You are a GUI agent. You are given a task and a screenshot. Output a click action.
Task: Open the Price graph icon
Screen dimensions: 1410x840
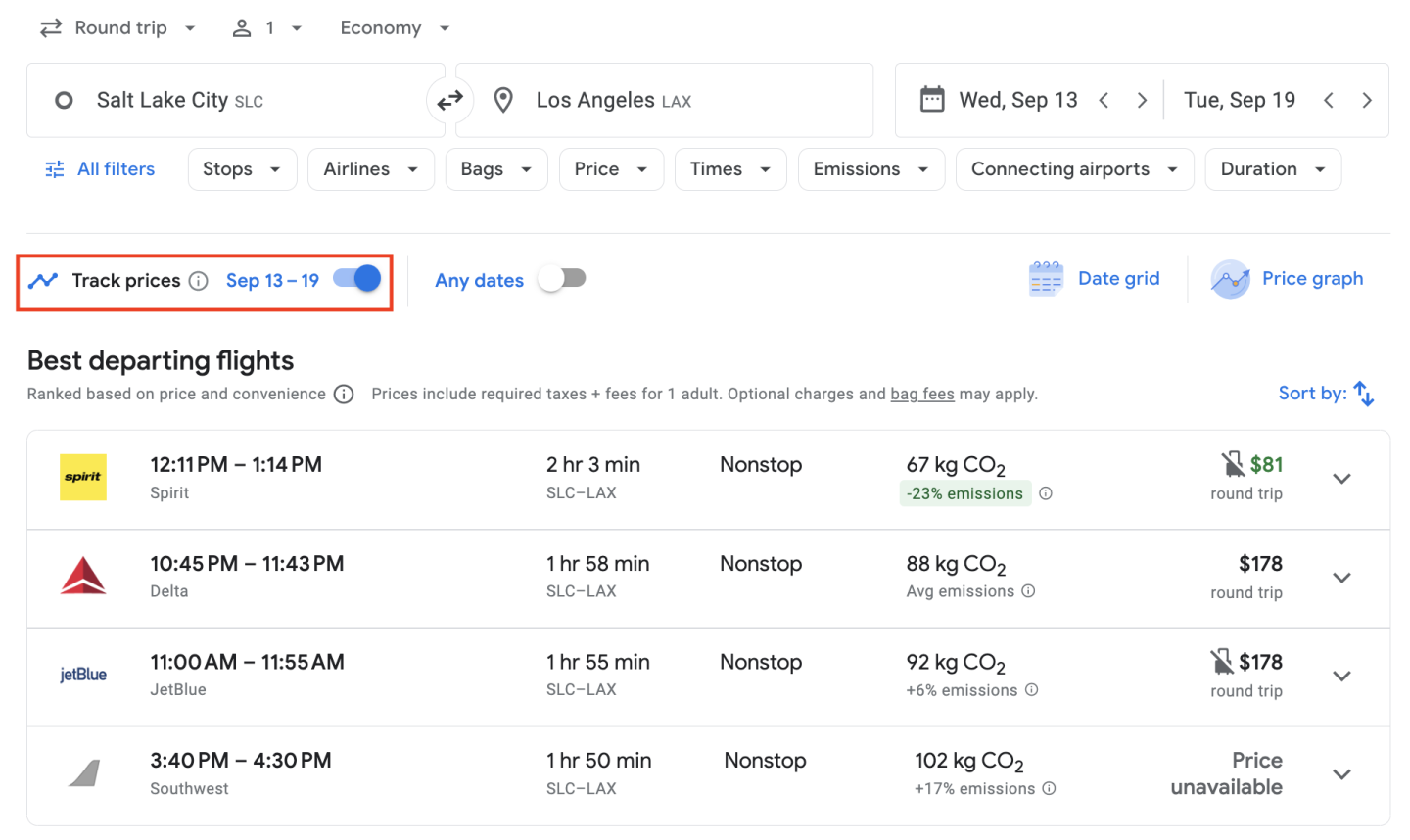pyautogui.click(x=1230, y=279)
